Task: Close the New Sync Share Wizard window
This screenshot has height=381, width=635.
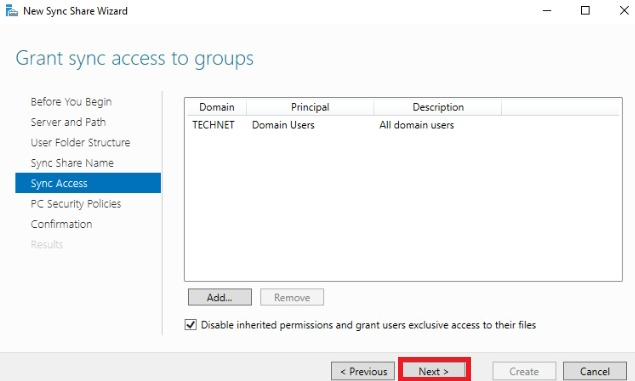Action: pos(624,11)
